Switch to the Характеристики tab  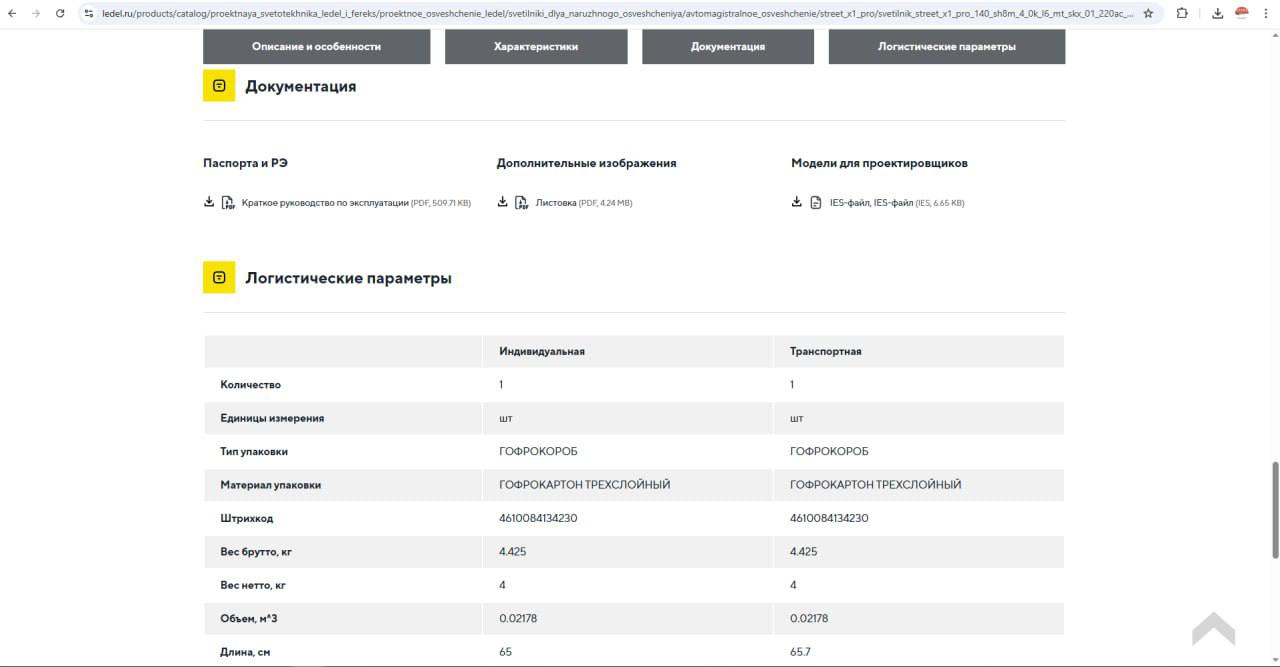[x=536, y=46]
